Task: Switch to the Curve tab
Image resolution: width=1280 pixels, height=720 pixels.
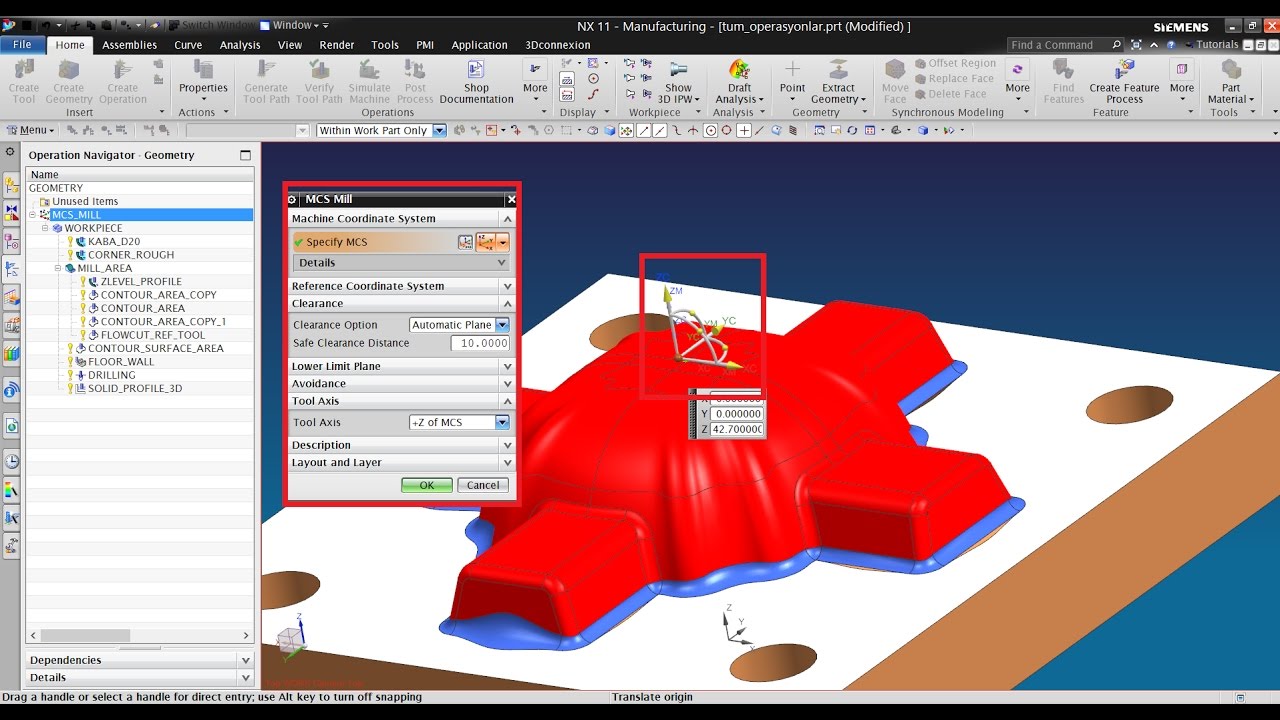Action: (188, 45)
